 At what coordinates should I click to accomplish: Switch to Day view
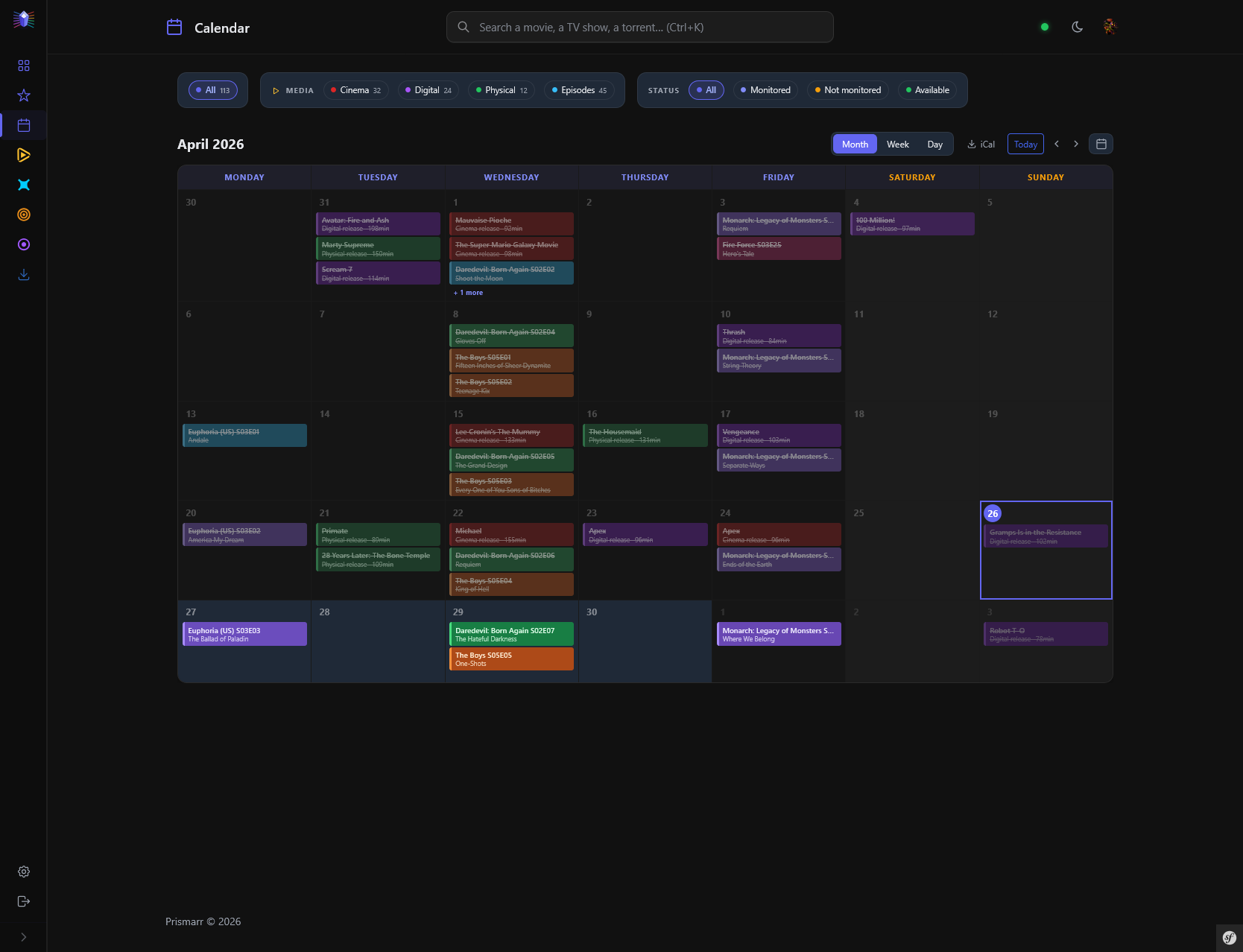[935, 144]
